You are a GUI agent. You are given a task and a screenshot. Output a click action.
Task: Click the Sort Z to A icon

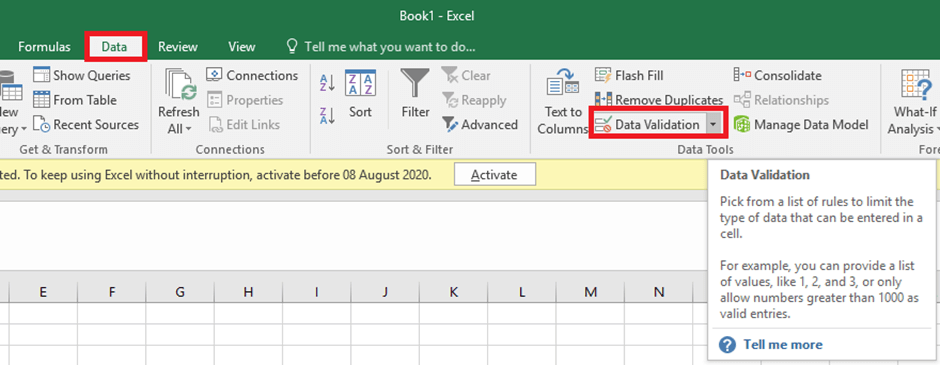[x=328, y=115]
